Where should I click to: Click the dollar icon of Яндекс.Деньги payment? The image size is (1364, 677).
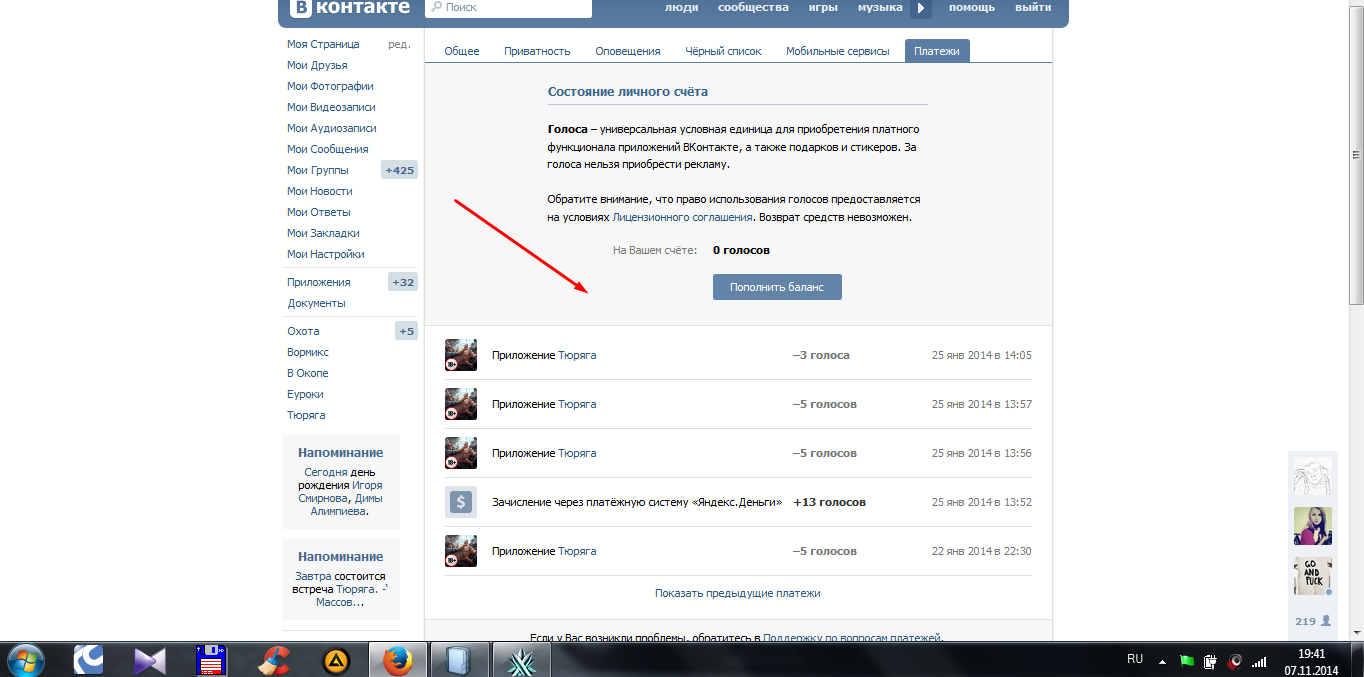pos(461,502)
